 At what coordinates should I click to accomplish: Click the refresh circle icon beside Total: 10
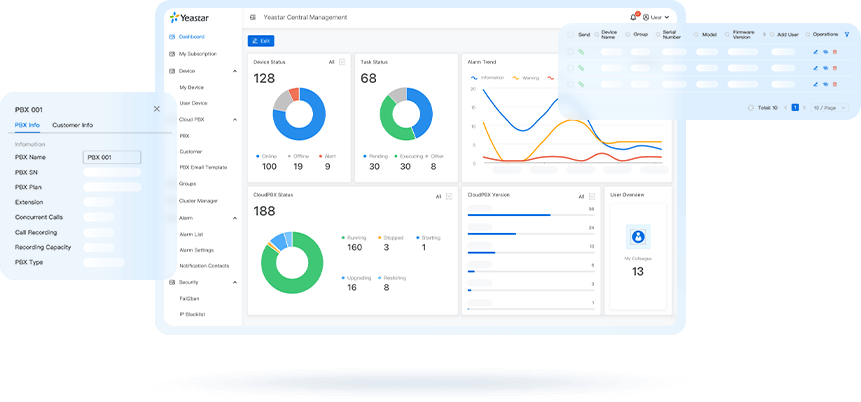tap(751, 108)
